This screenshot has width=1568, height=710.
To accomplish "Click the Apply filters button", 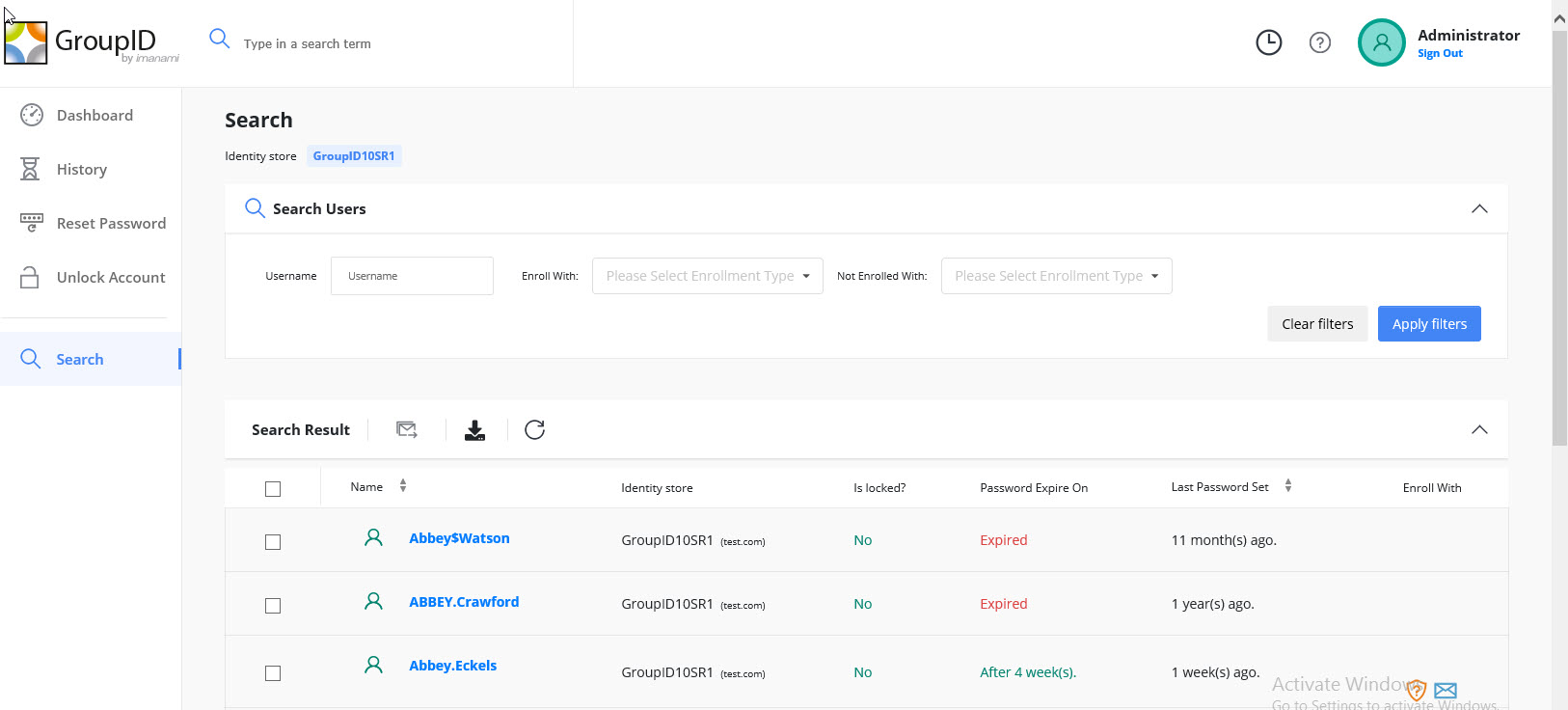I will tap(1429, 324).
